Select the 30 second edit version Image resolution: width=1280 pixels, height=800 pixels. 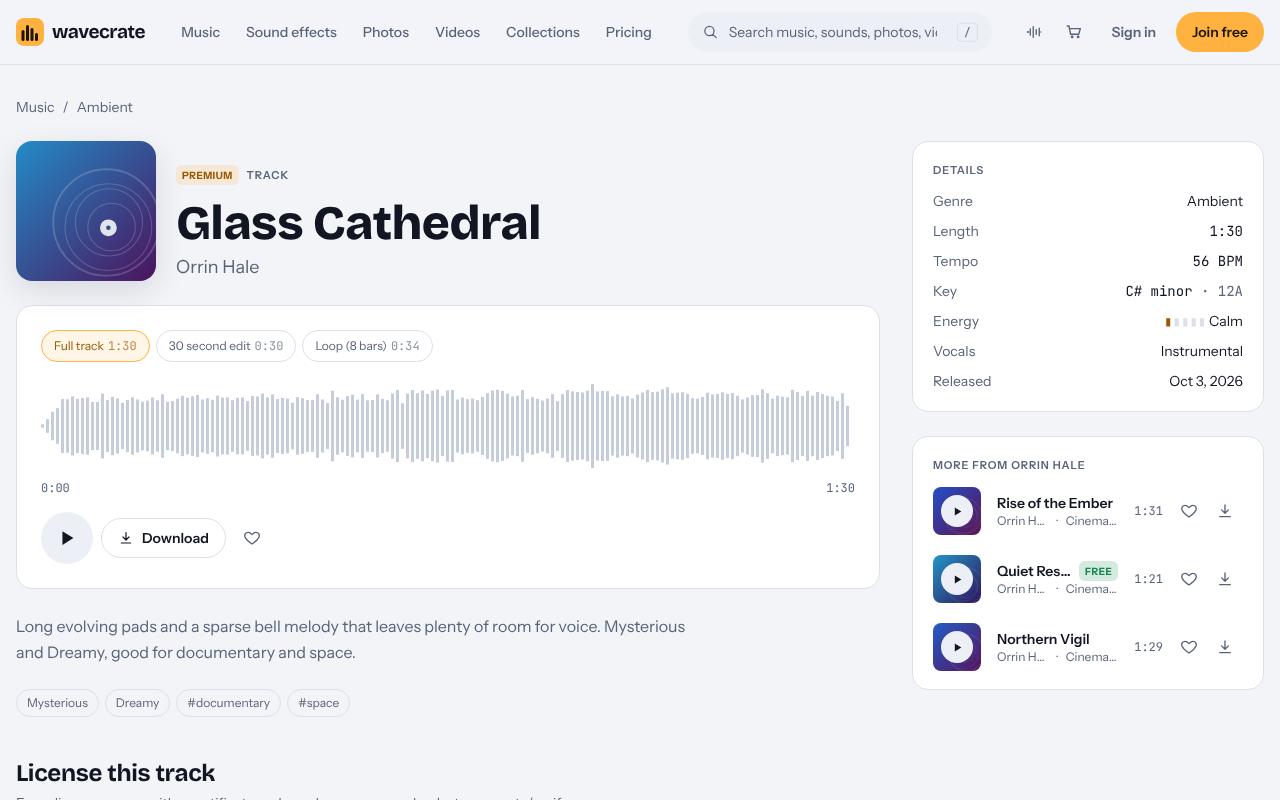click(x=226, y=346)
